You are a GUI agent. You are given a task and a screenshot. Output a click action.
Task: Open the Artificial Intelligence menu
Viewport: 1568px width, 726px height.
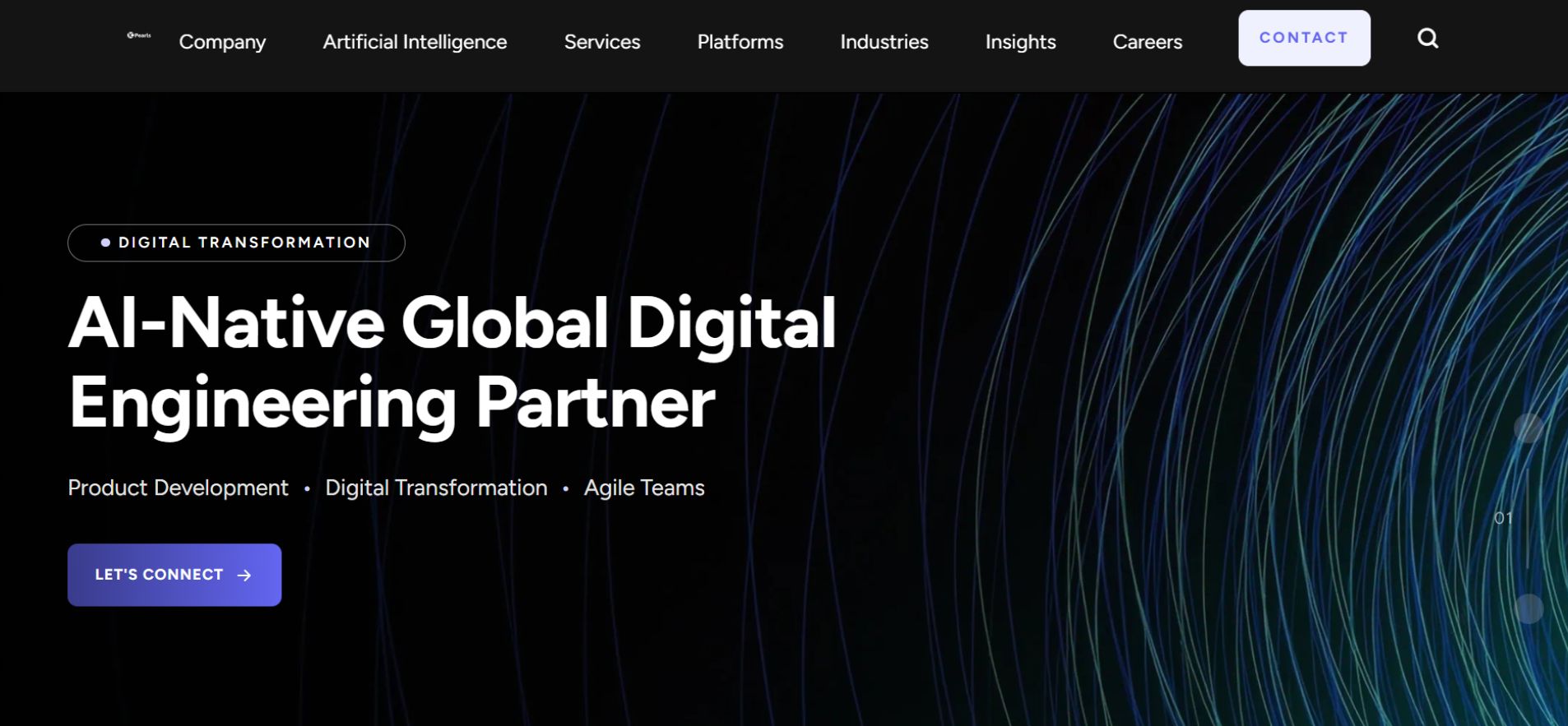(415, 42)
